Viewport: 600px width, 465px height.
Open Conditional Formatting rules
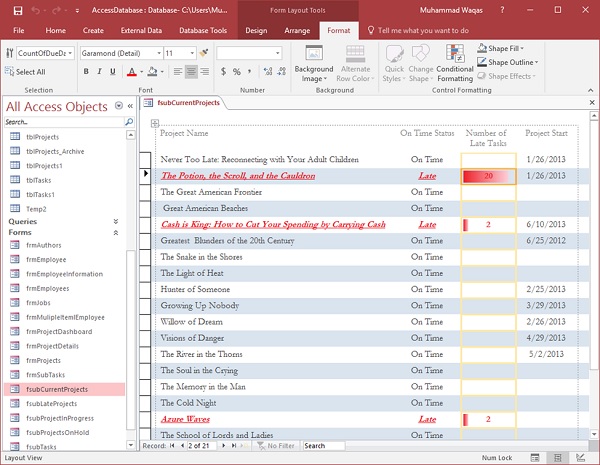455,64
